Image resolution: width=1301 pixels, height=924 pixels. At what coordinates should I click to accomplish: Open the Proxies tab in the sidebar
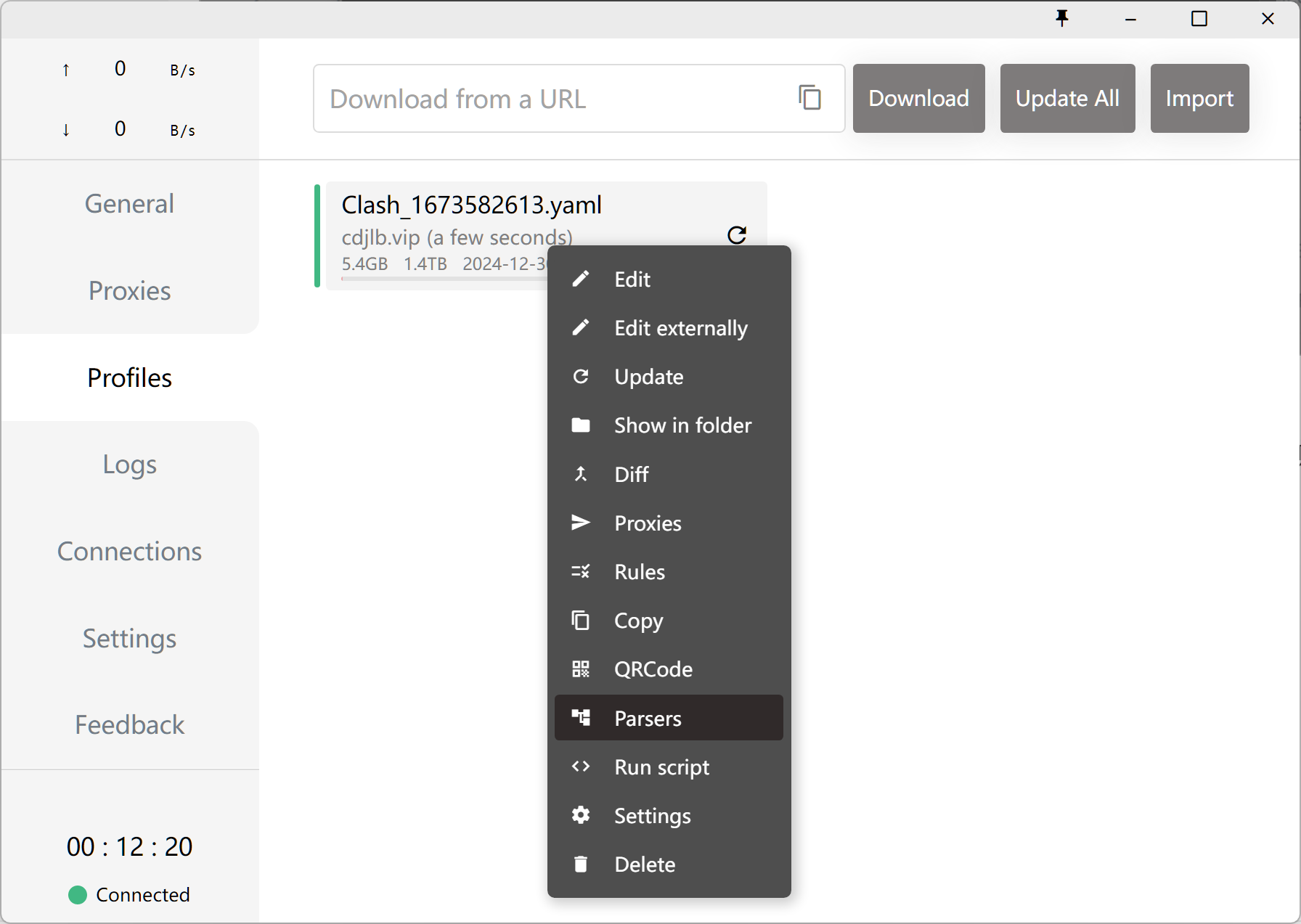pyautogui.click(x=130, y=291)
